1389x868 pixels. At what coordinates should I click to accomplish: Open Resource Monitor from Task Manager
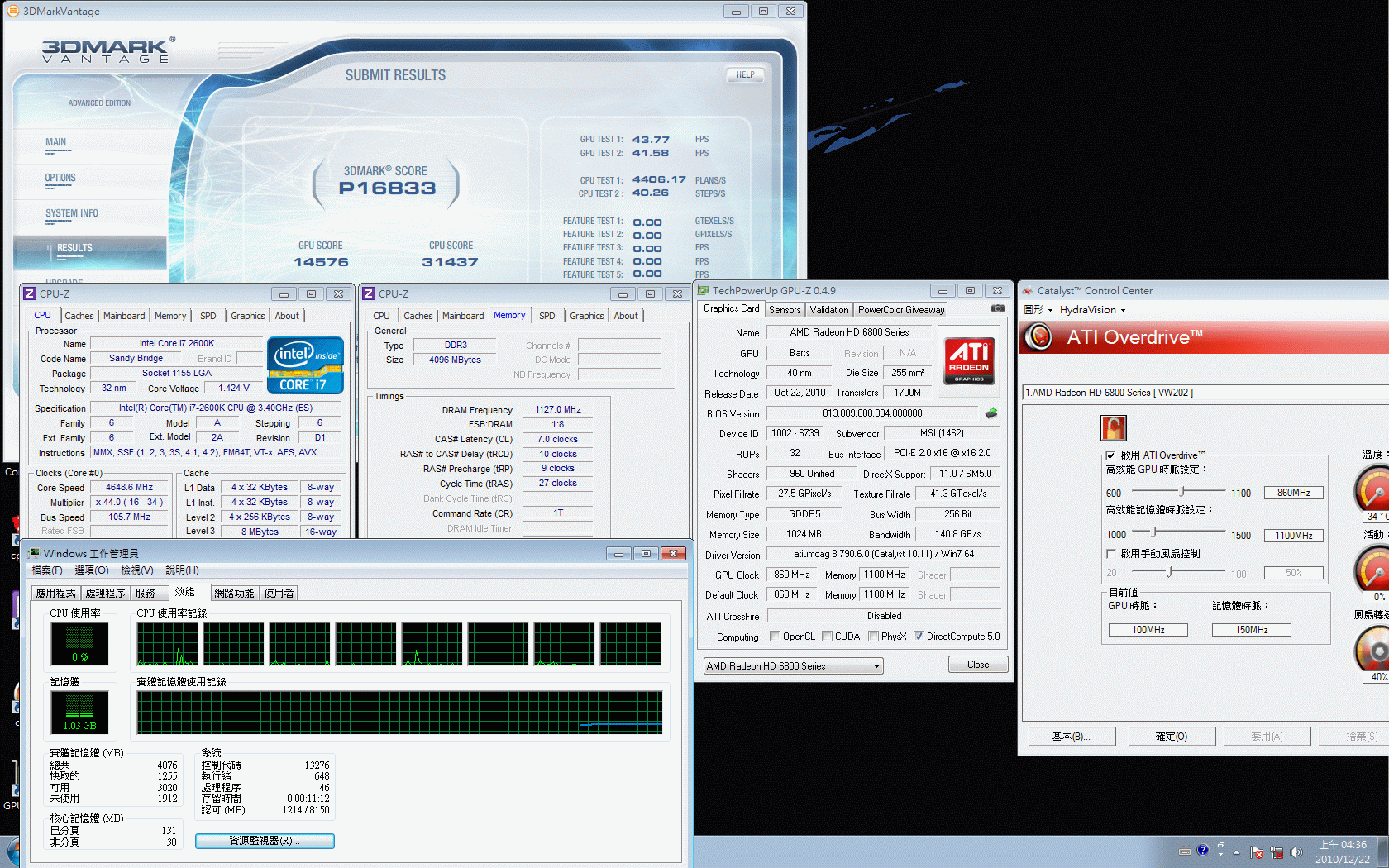point(265,841)
